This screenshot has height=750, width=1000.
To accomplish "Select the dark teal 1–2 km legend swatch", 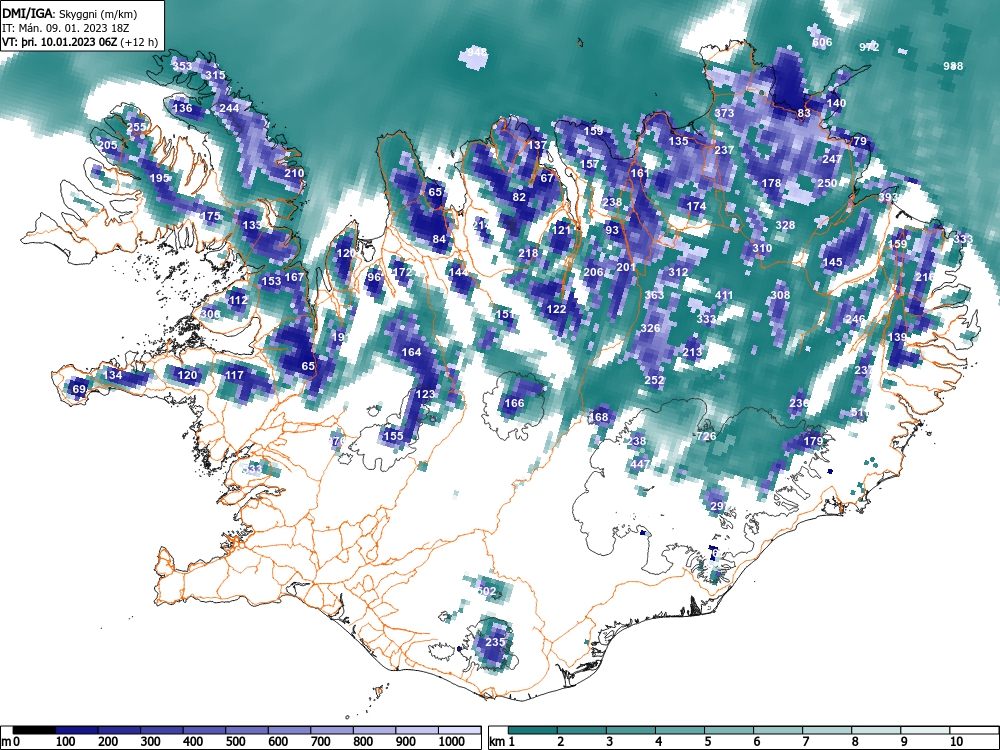I will click(x=533, y=730).
